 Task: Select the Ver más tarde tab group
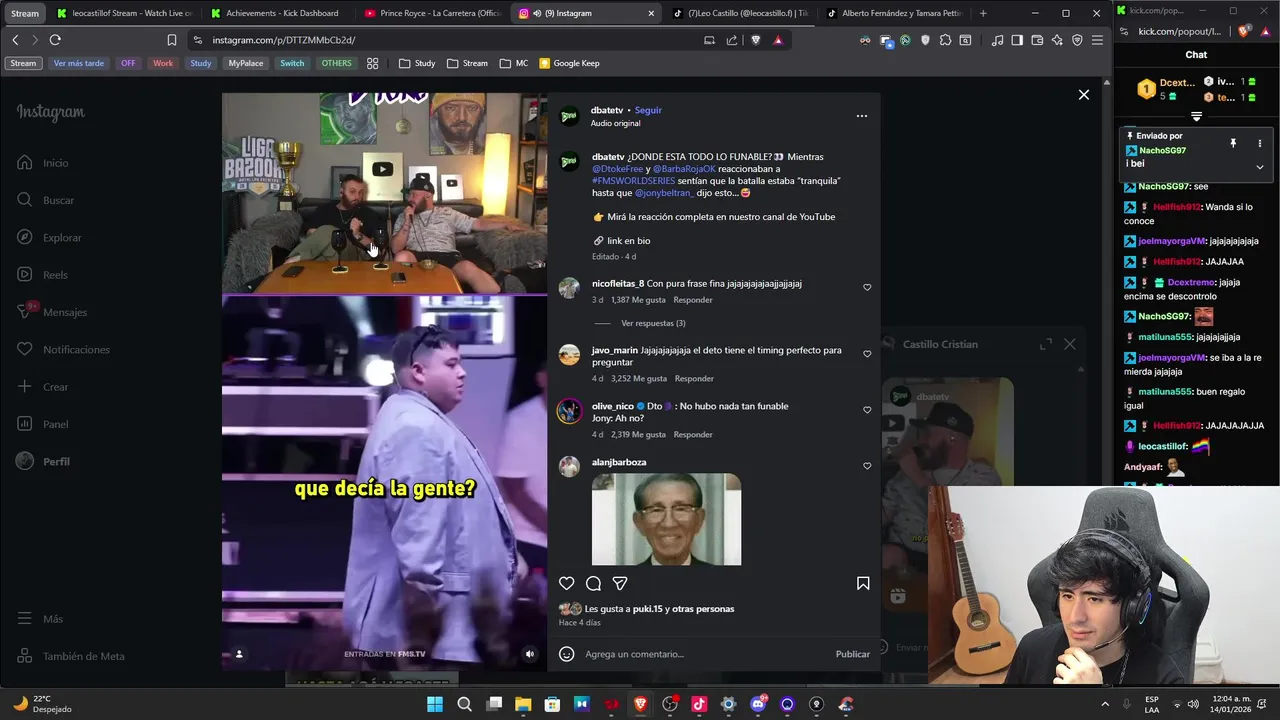(79, 63)
